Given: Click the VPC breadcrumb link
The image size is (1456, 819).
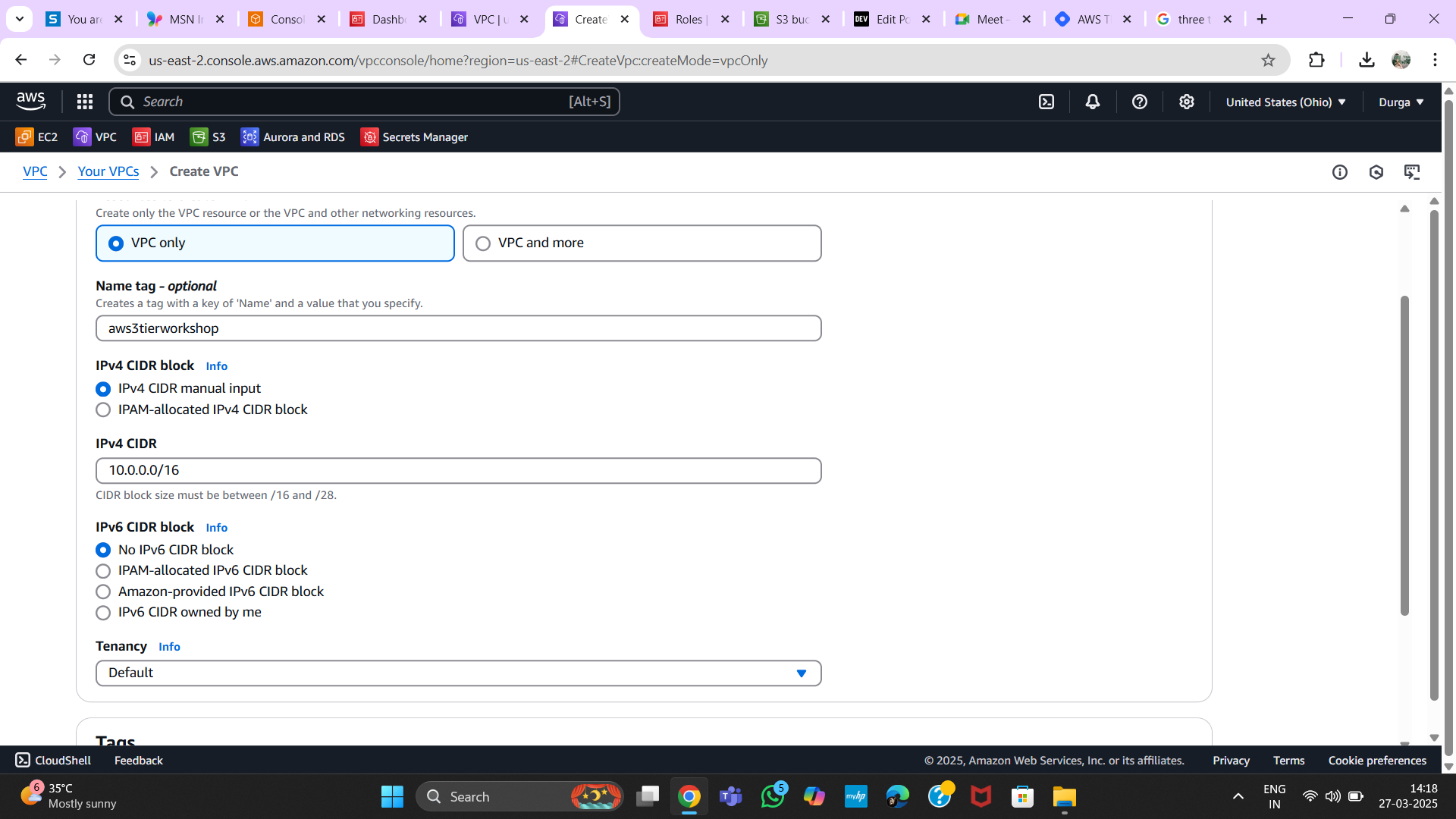Looking at the screenshot, I should pos(35,172).
